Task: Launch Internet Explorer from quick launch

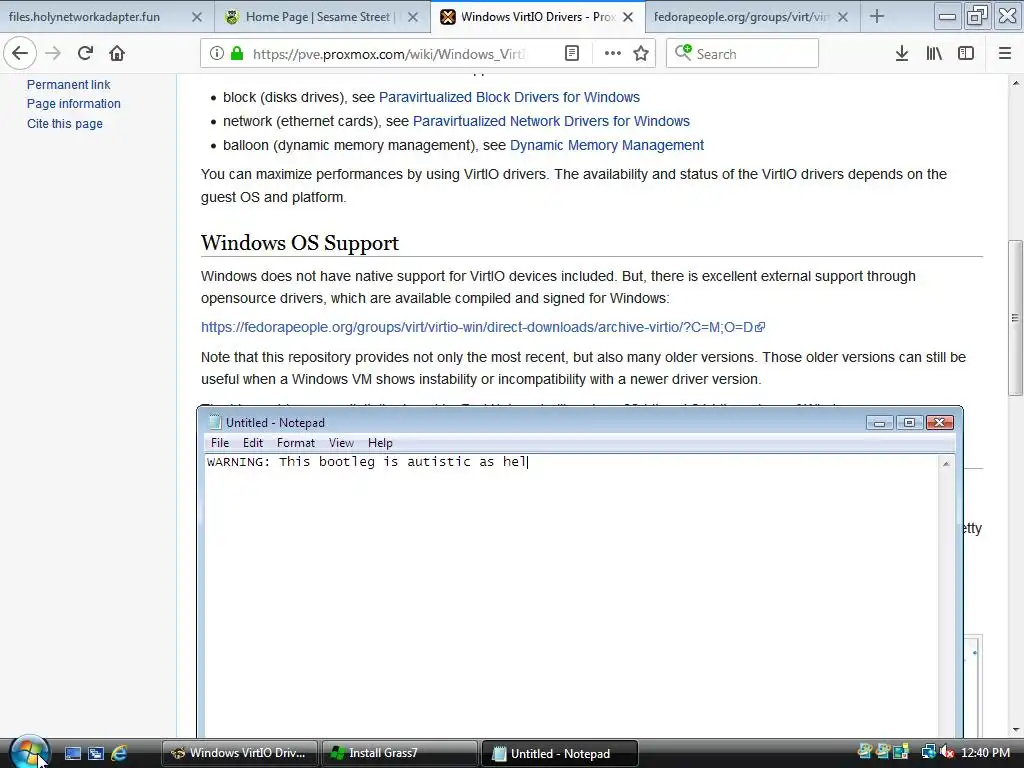Action: [x=120, y=754]
